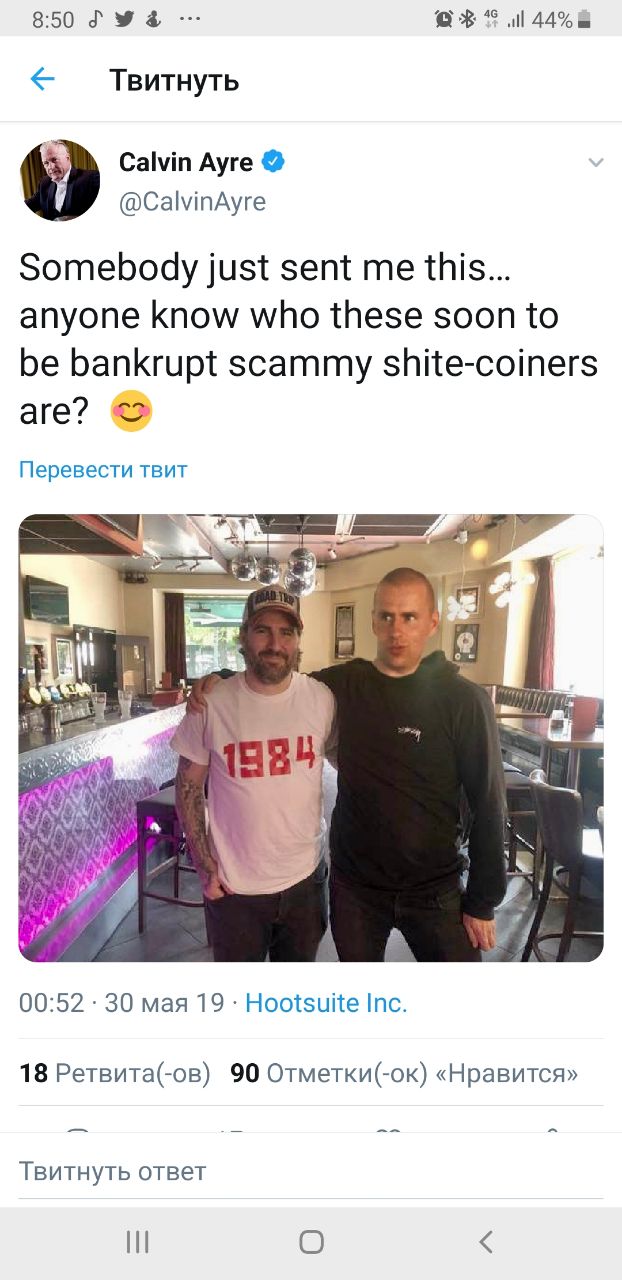622x1280 pixels.
Task: Expand the tweet options chevron
Action: (x=595, y=162)
